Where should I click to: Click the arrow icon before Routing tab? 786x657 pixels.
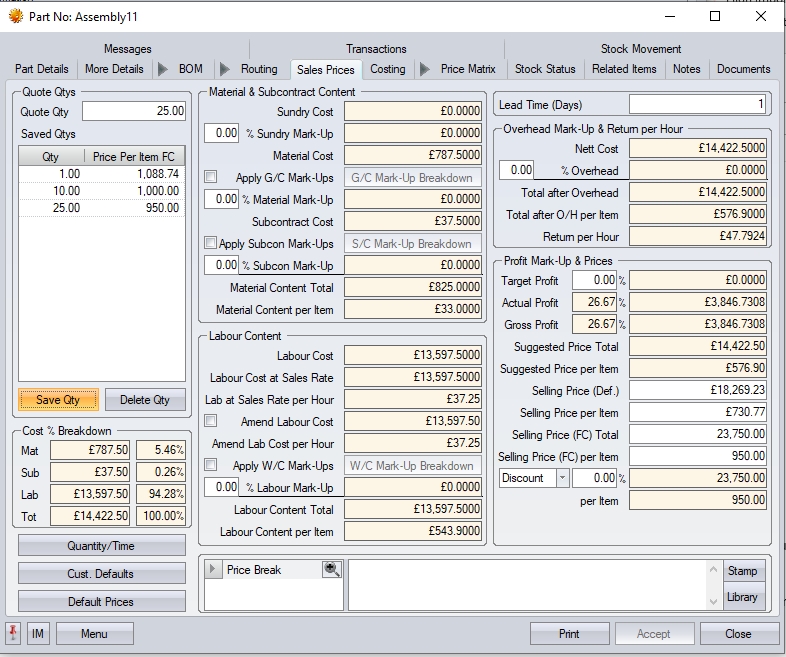coord(225,69)
